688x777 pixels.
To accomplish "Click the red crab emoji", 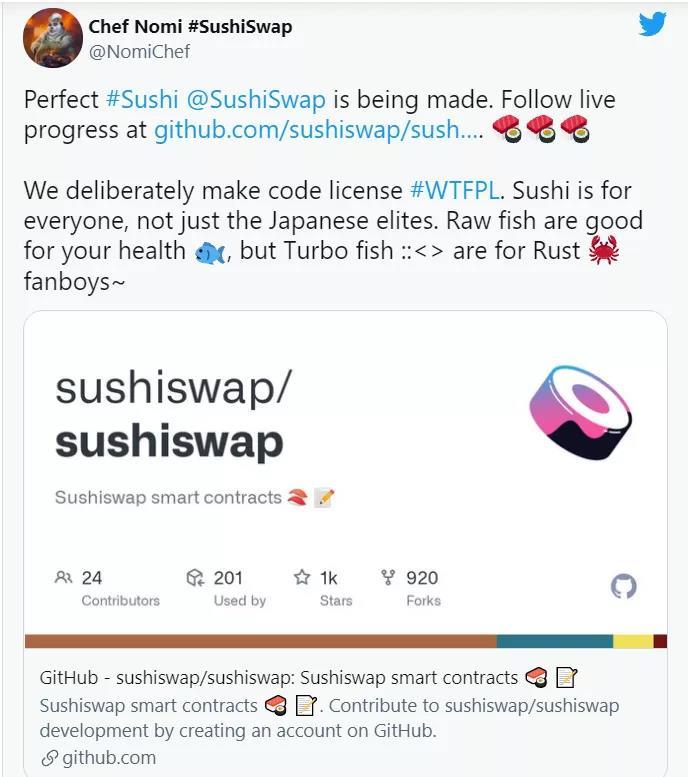I will click(603, 250).
